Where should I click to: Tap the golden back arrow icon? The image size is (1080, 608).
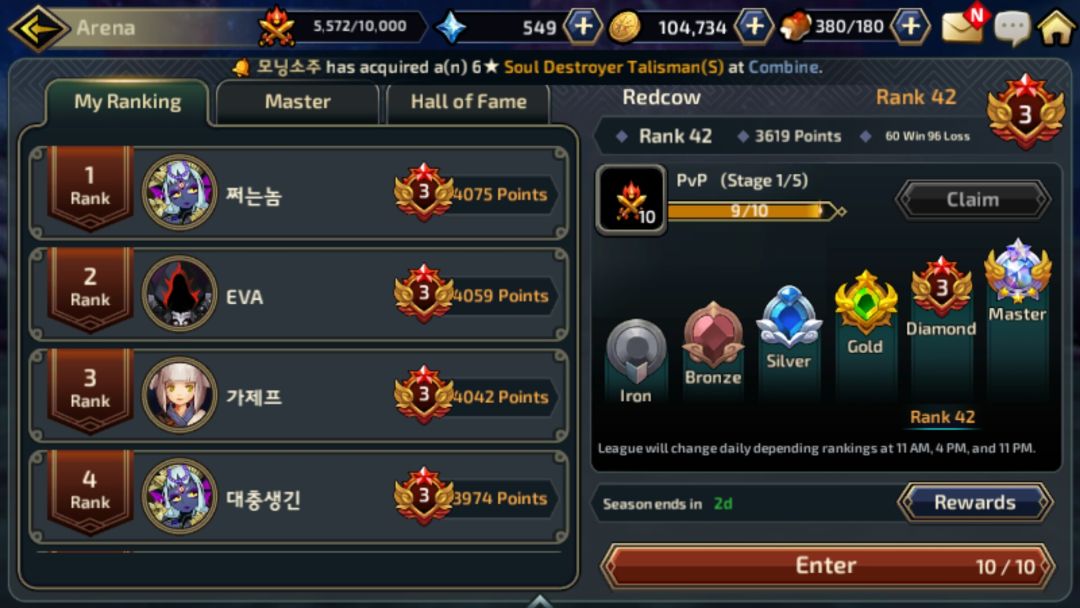tap(38, 28)
